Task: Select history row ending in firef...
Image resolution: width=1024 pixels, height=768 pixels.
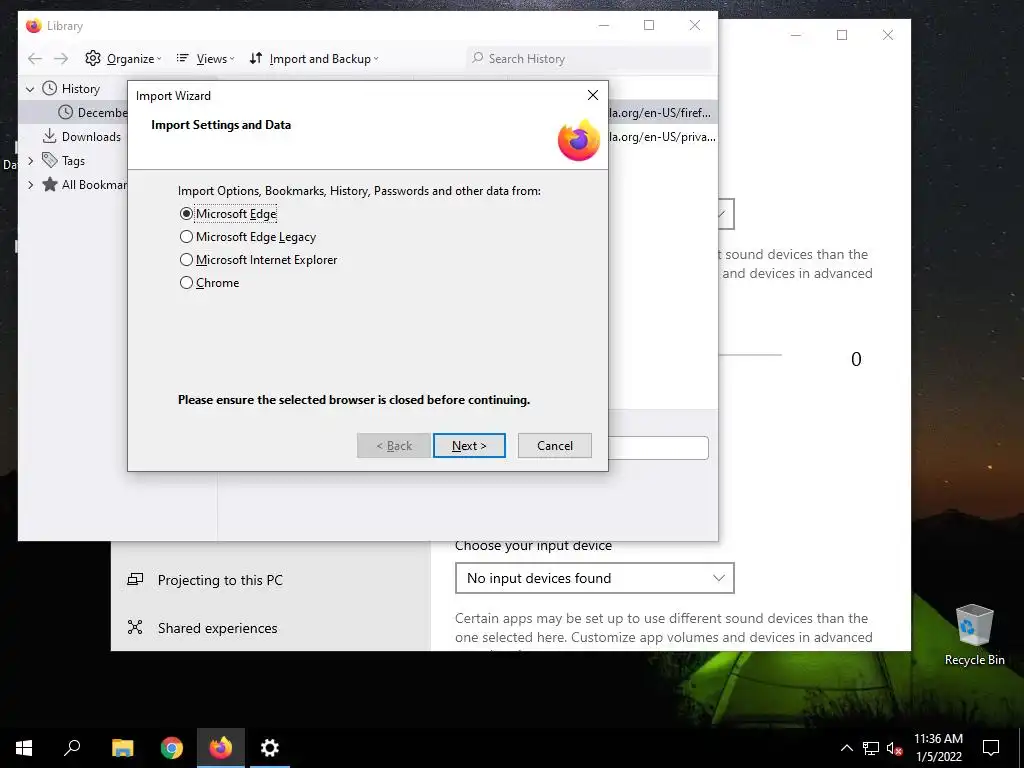Action: pos(662,112)
